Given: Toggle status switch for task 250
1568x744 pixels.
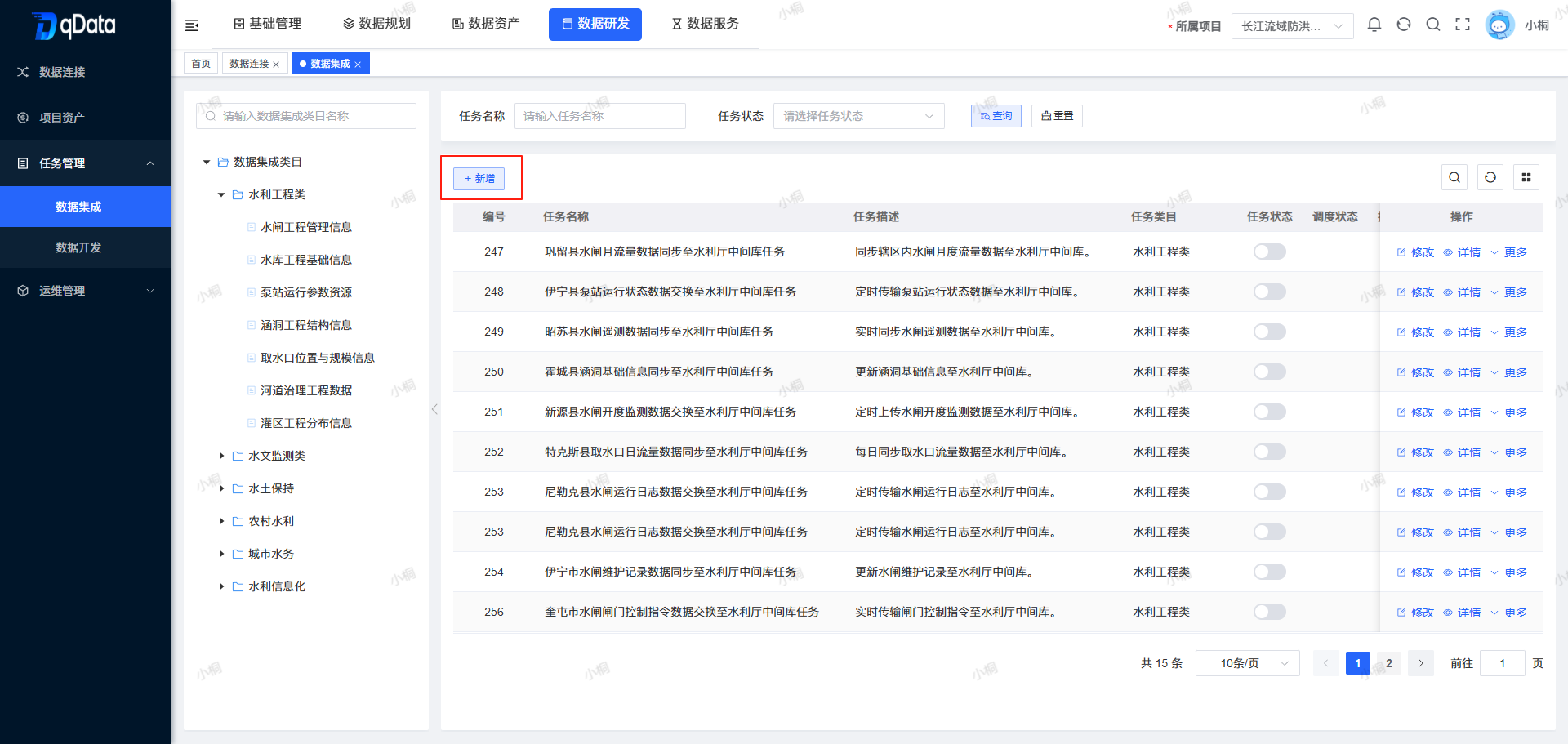Looking at the screenshot, I should click(x=1270, y=372).
